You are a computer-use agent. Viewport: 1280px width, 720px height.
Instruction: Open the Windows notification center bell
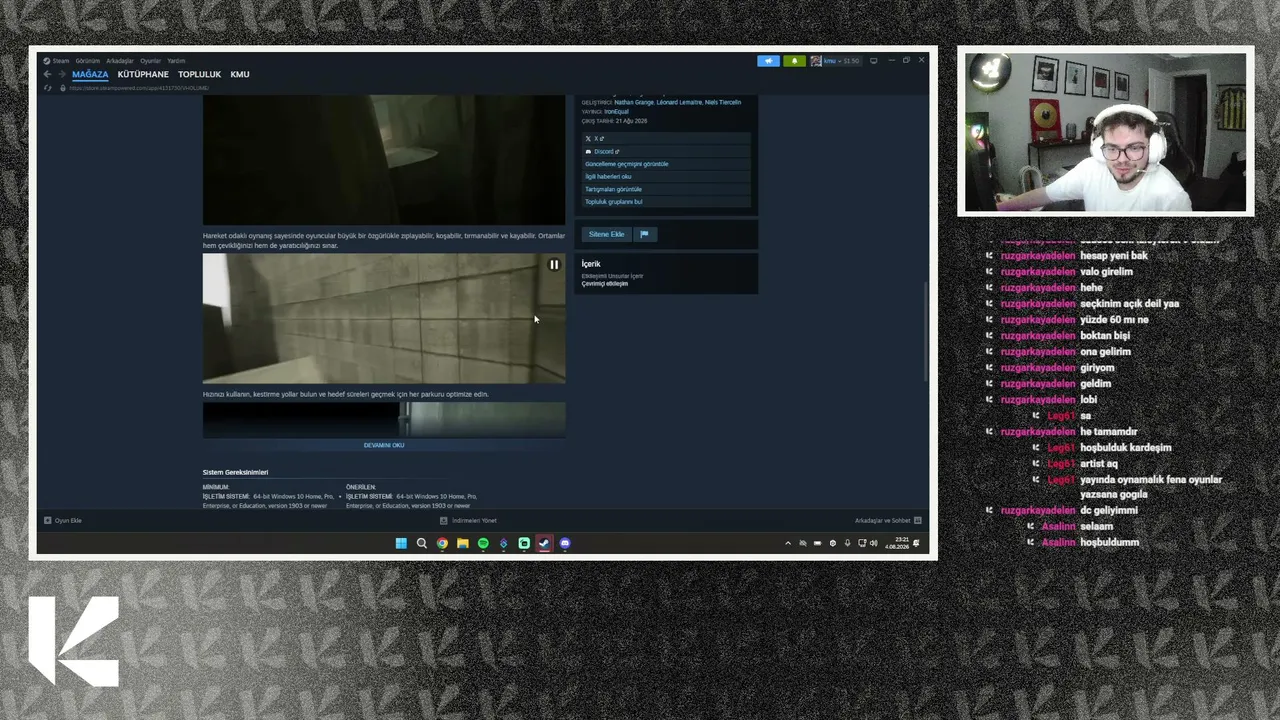point(916,543)
